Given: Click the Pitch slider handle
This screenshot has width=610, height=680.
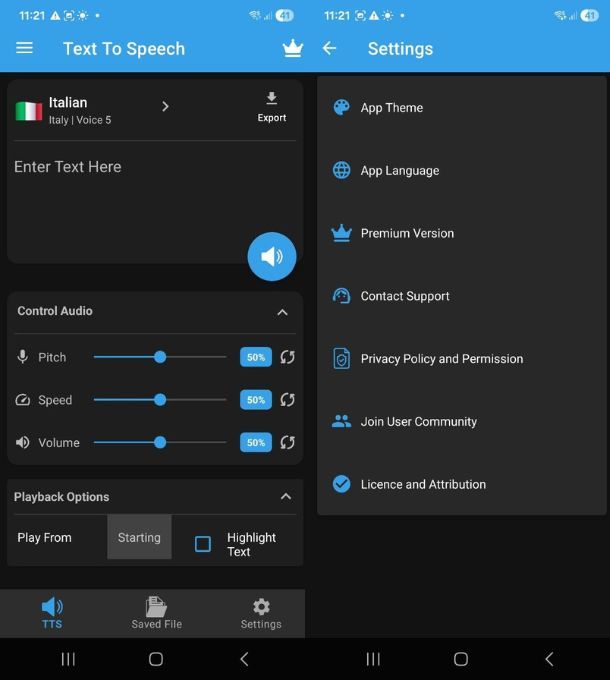Looking at the screenshot, I should click(160, 357).
